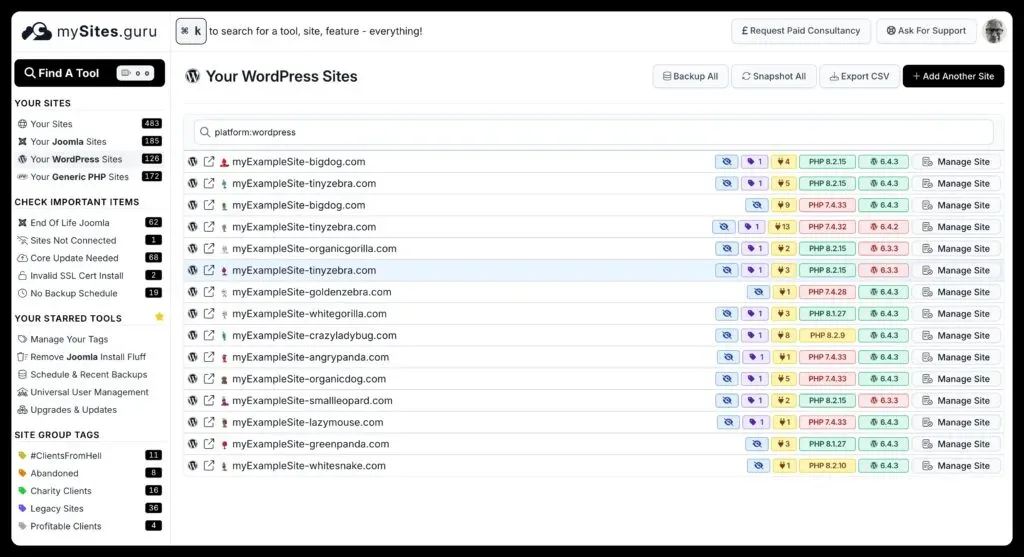Click the PHP 7.4.32 badge
This screenshot has width=1024, height=557.
click(x=827, y=227)
